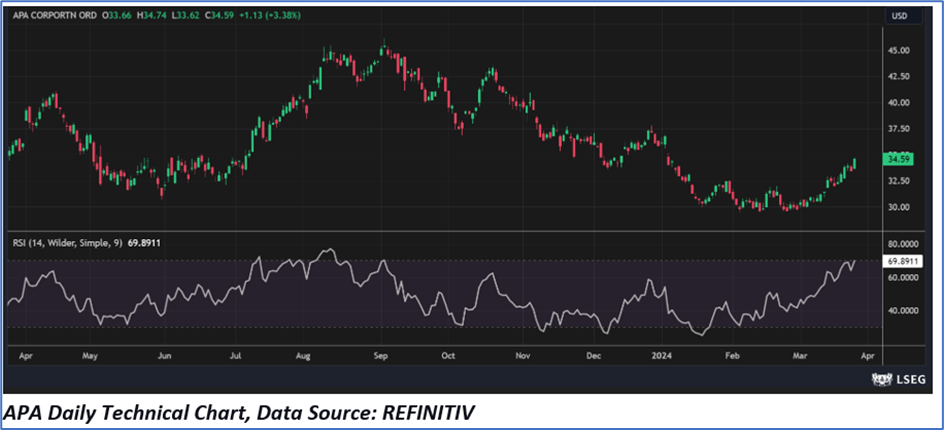Click the May time axis label
944x430 pixels.
point(90,356)
